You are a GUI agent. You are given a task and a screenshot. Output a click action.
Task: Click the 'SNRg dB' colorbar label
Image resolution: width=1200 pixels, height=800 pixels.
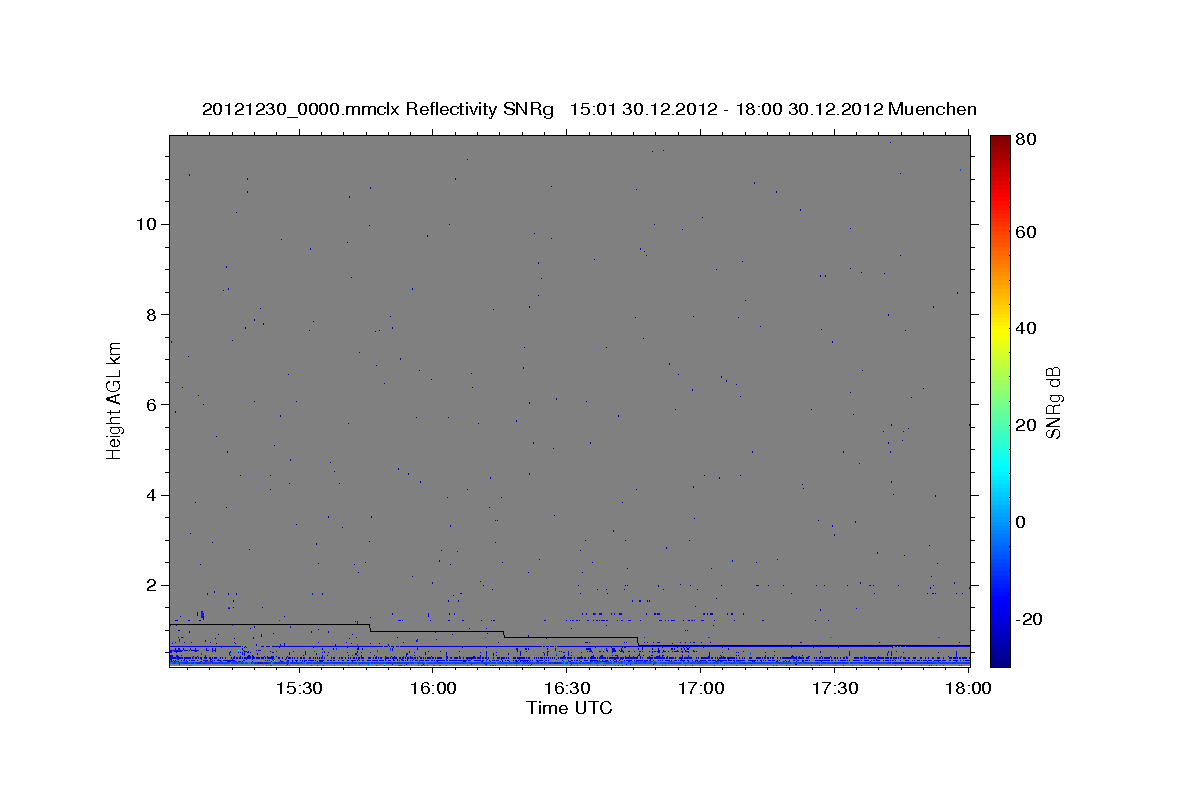(1052, 402)
